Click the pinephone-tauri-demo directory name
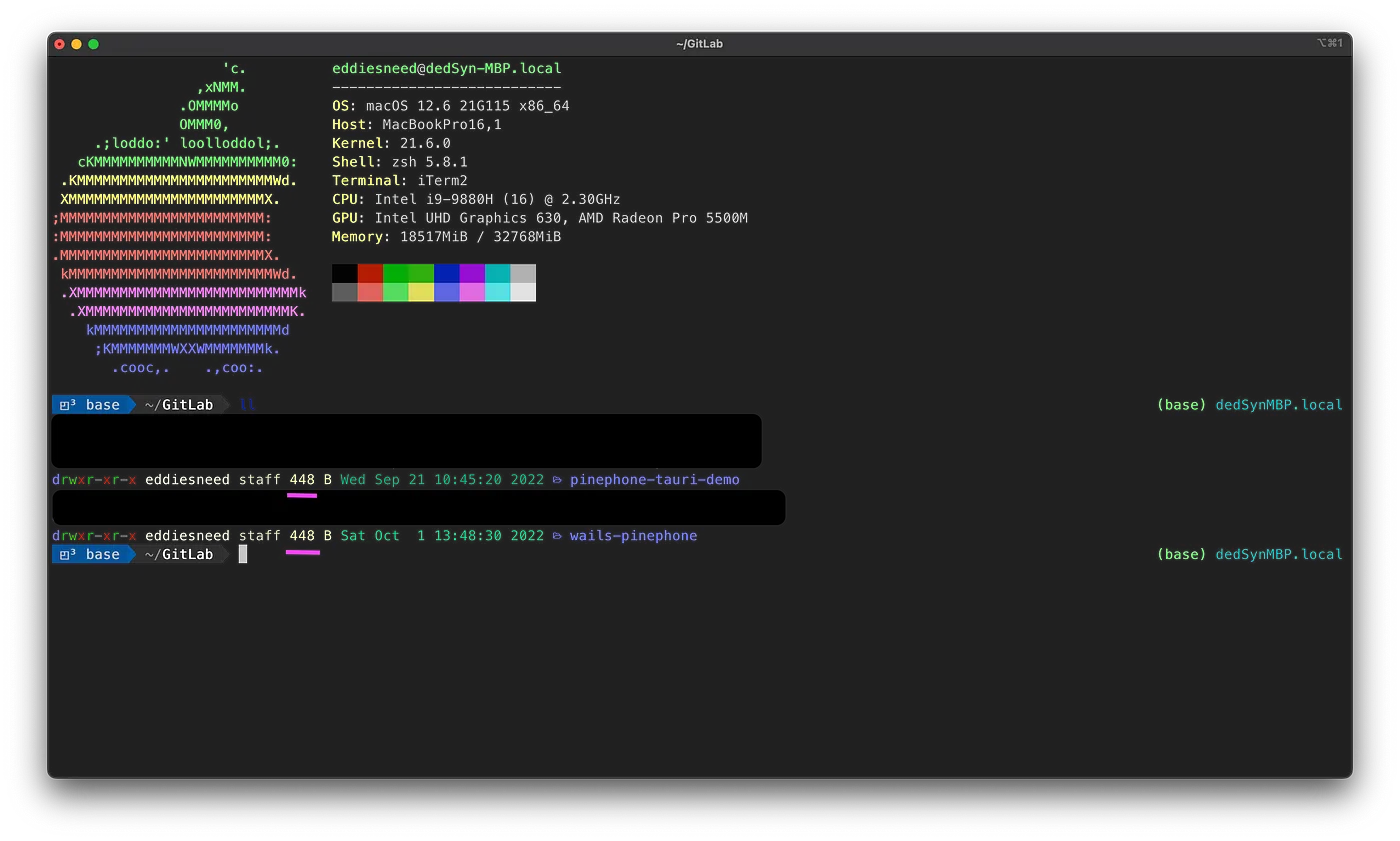Screen dimensions: 1400x841 (655, 480)
